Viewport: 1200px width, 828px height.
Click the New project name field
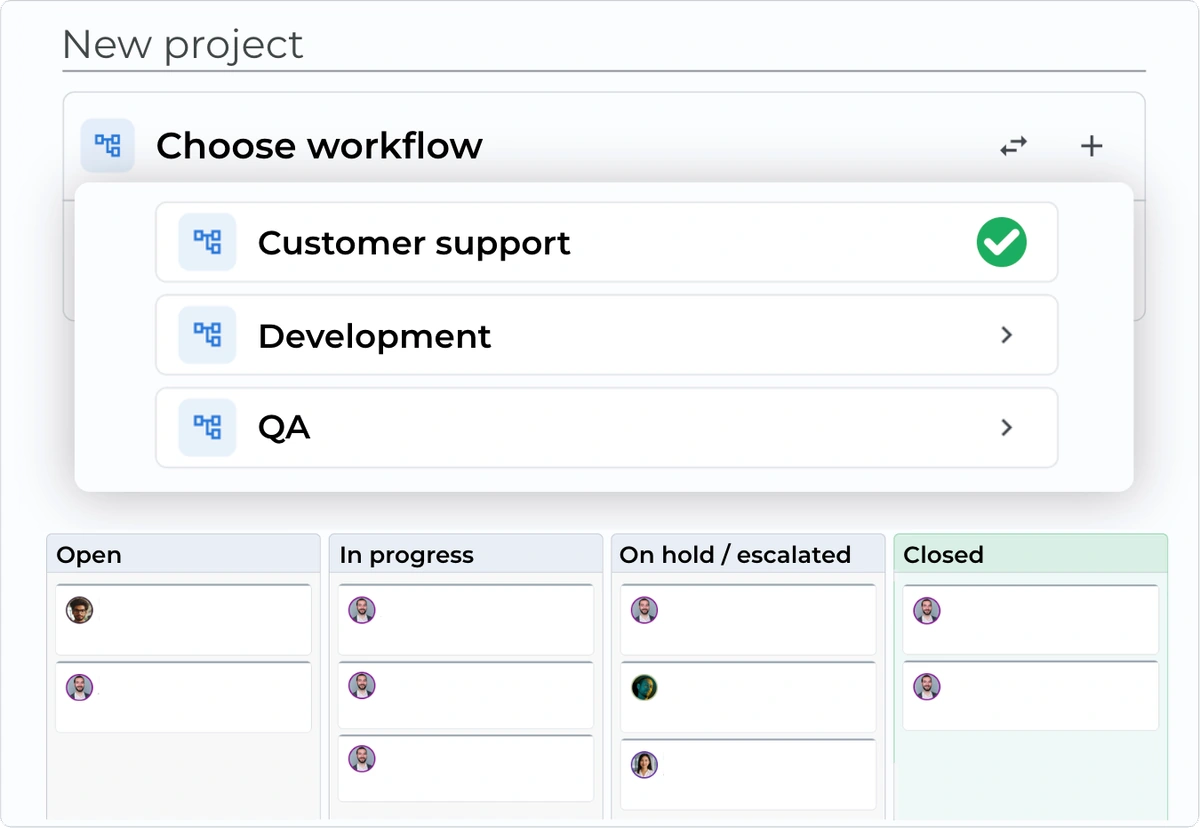[x=604, y=45]
